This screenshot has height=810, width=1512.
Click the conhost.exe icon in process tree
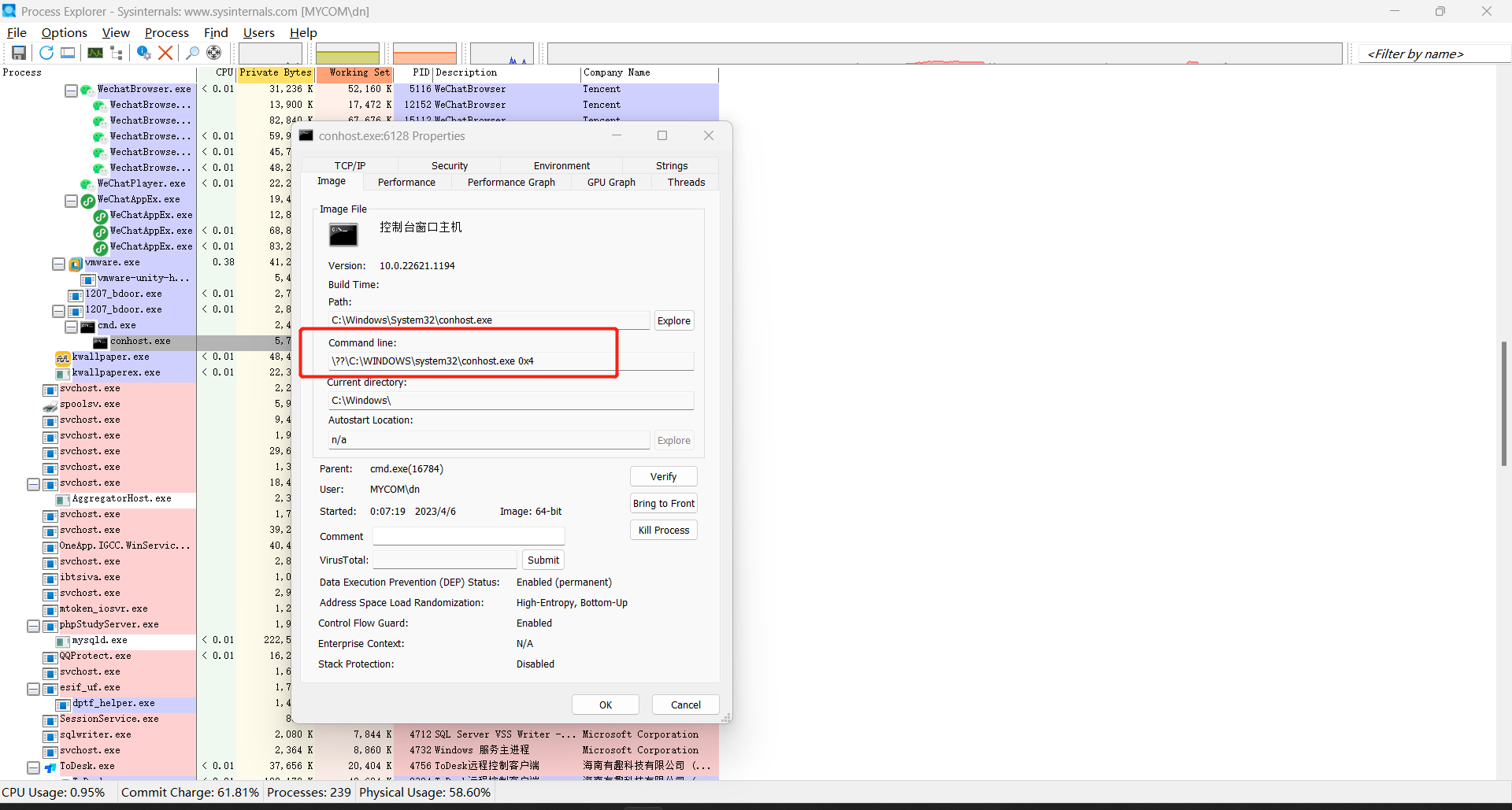tap(101, 342)
